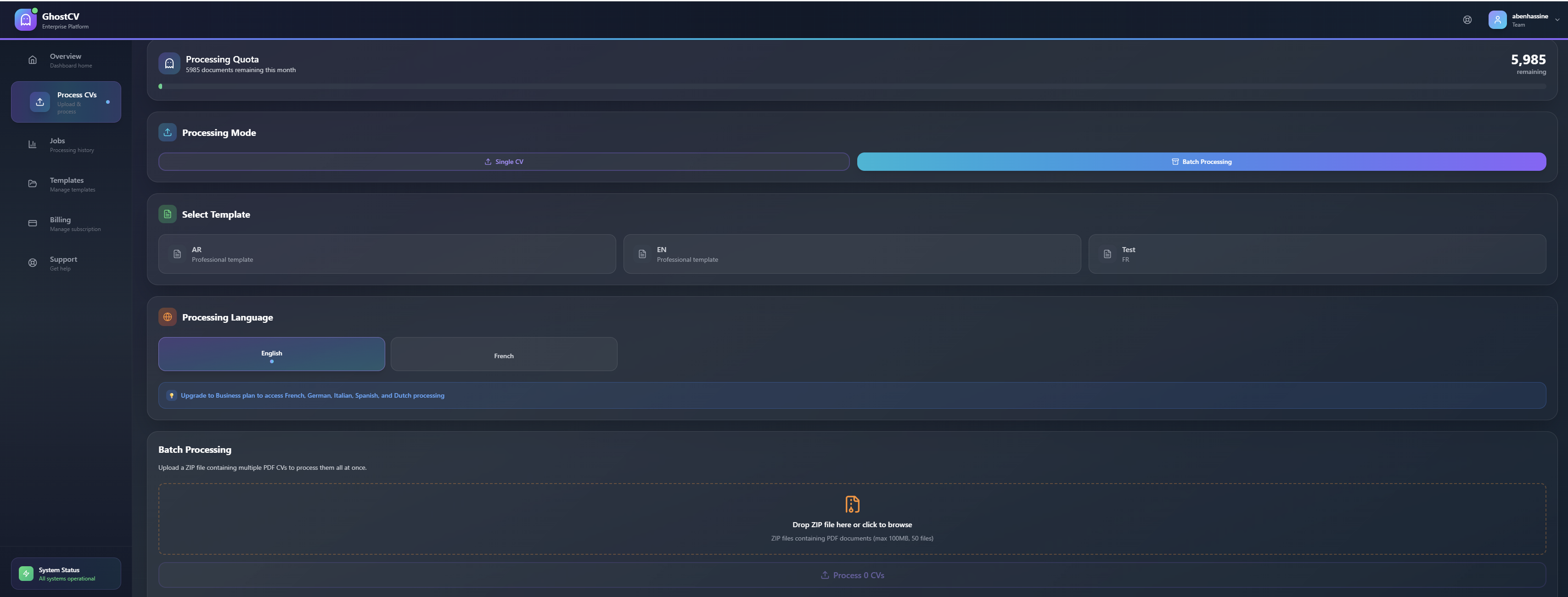This screenshot has height=597, width=1568.
Task: Click the ZIP file icon in drop zone
Action: (x=852, y=504)
